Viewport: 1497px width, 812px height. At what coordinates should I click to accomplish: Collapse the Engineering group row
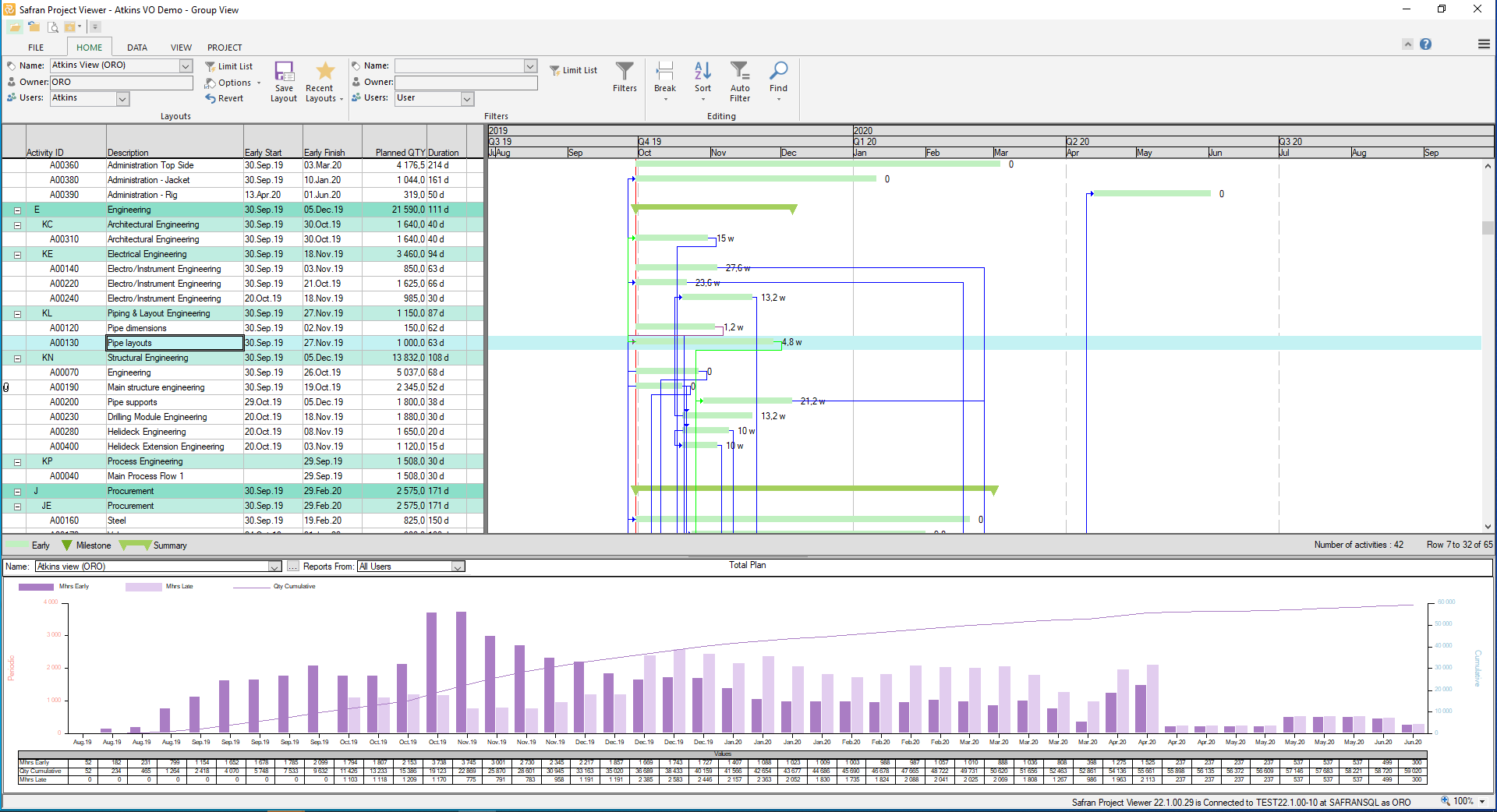[16, 209]
